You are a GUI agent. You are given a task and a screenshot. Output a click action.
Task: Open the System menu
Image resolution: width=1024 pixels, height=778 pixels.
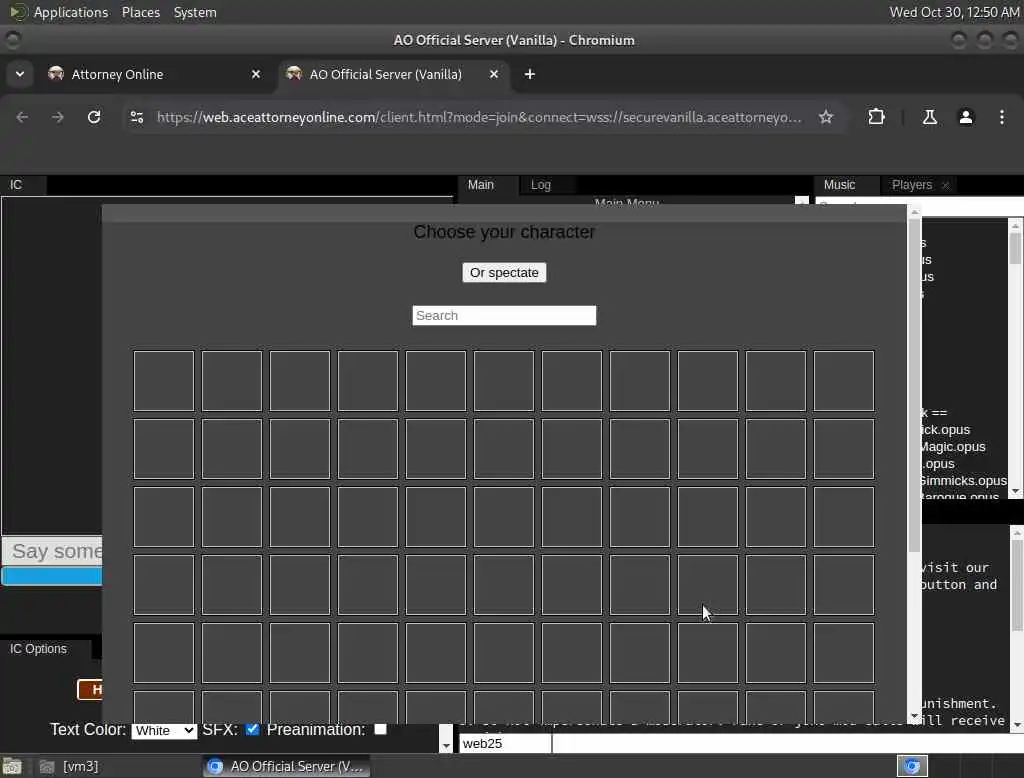(x=195, y=12)
